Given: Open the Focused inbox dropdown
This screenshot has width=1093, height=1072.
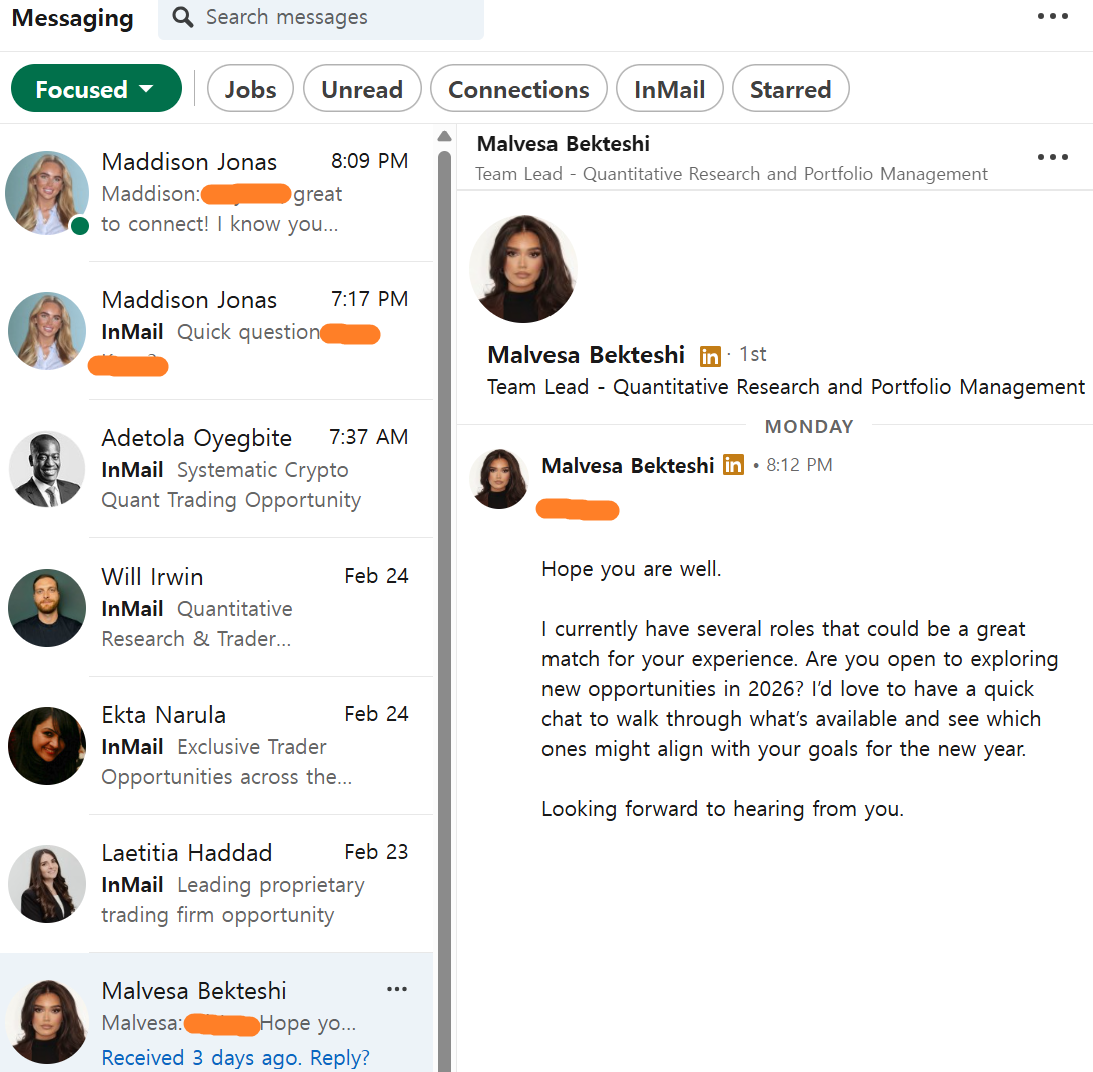Looking at the screenshot, I should click(x=95, y=88).
